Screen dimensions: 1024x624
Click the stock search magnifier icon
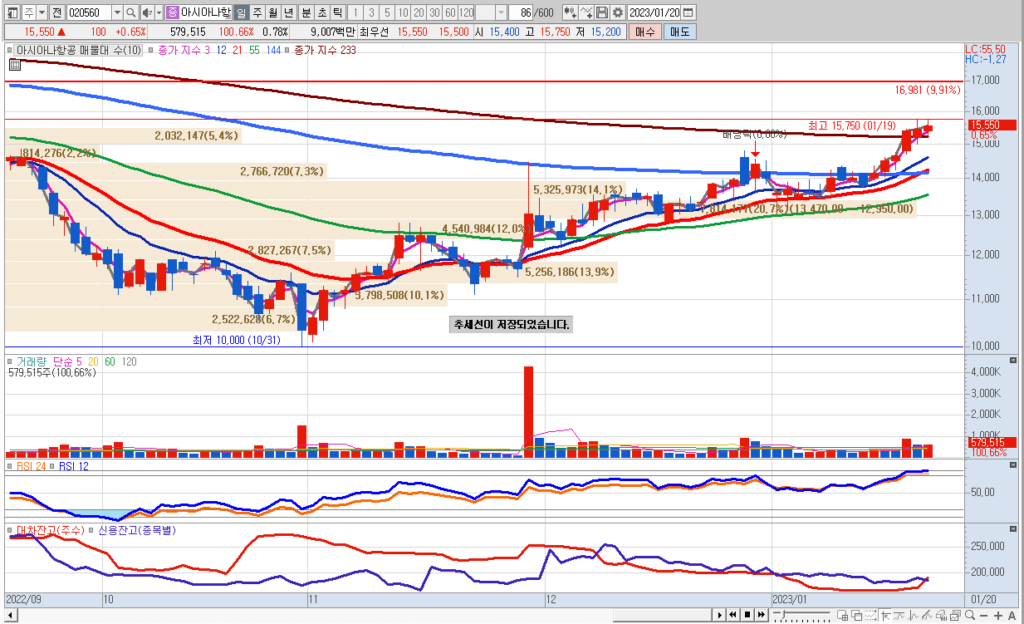[132, 12]
